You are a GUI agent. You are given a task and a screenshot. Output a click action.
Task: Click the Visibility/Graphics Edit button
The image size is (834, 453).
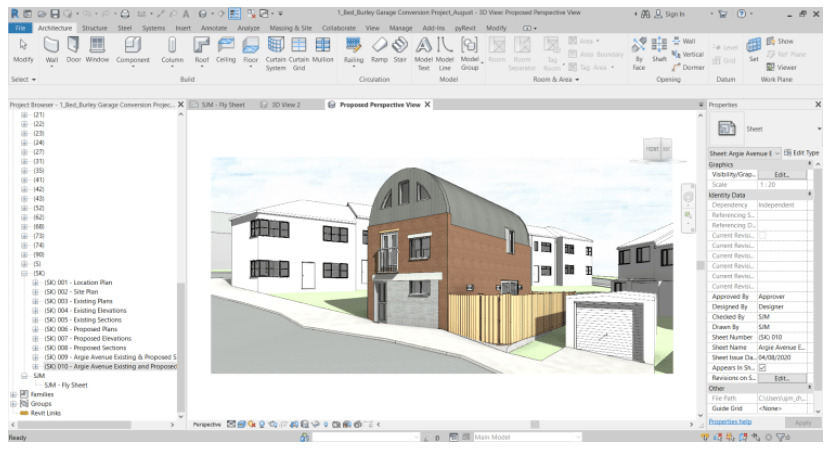click(x=782, y=174)
